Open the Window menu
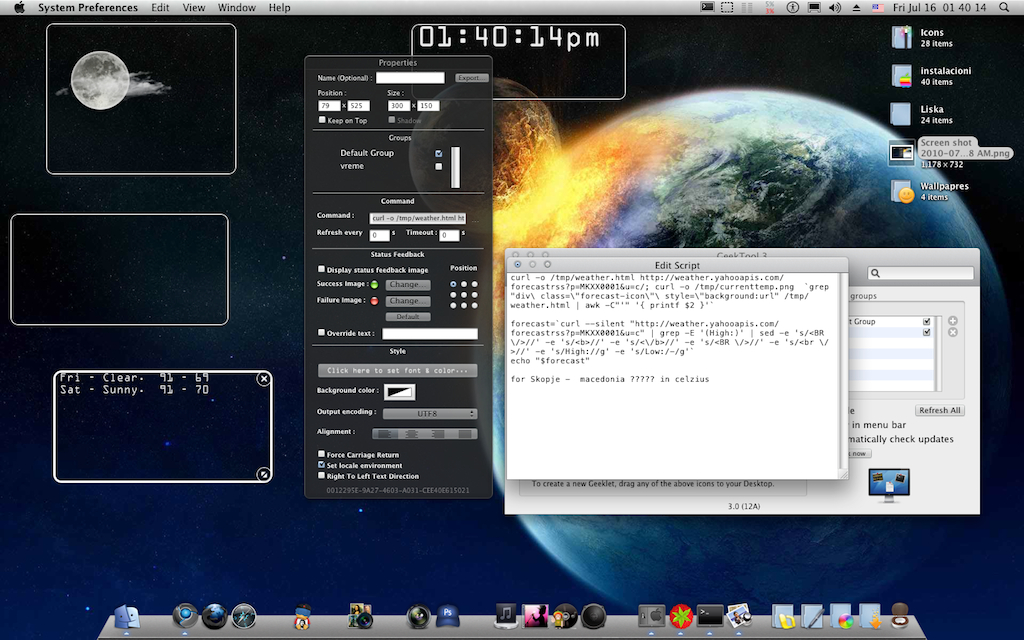Screen dimensions: 1024x640 pyautogui.click(x=236, y=7)
